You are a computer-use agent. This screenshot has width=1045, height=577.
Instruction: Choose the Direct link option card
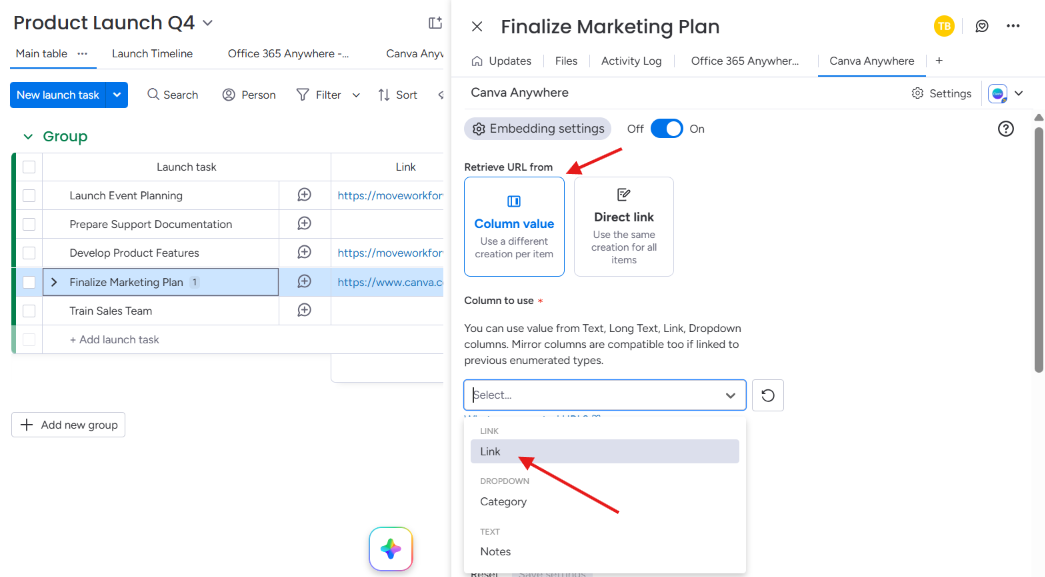pyautogui.click(x=624, y=227)
